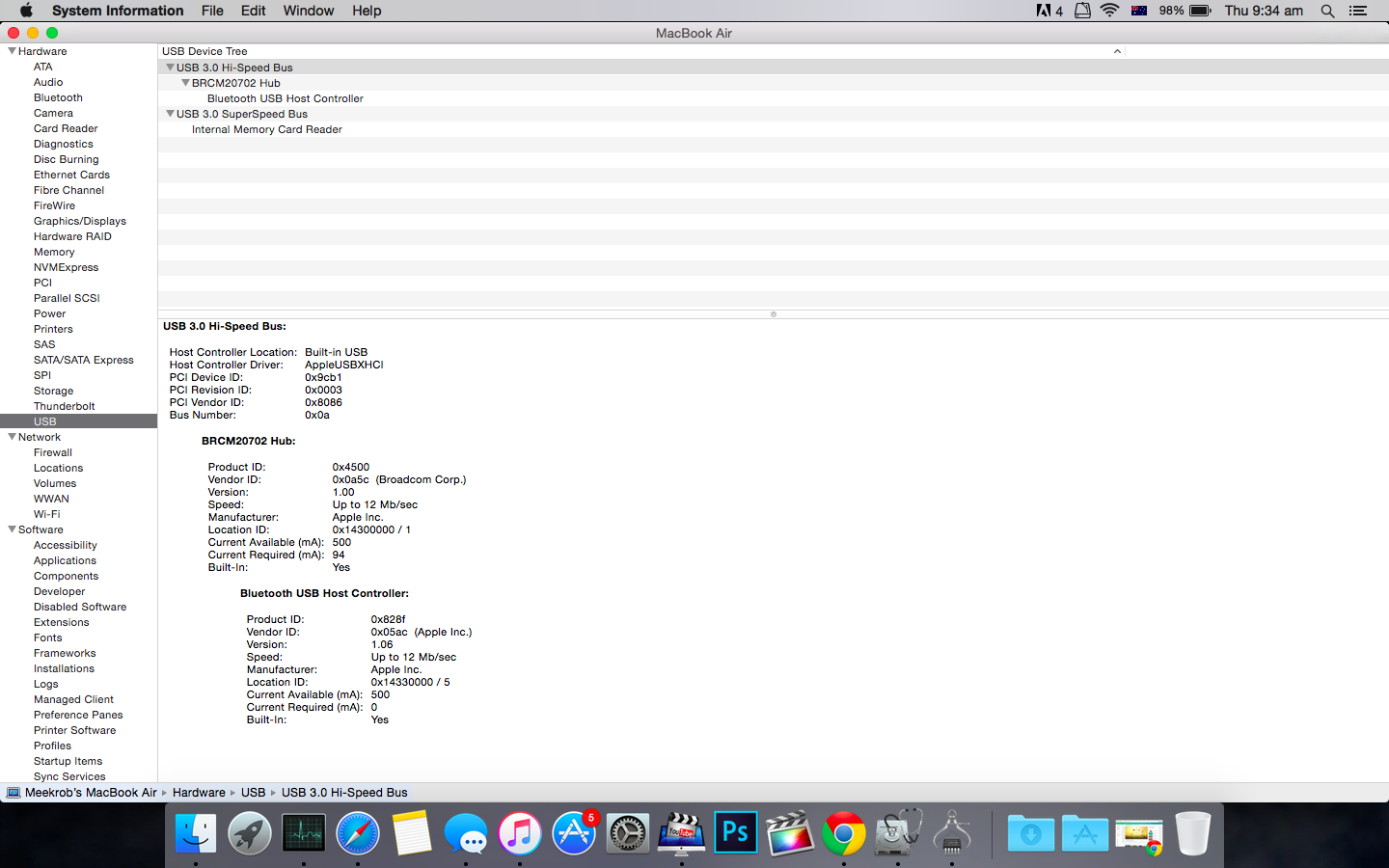This screenshot has height=868, width=1389.
Task: Collapse the Network section in sidebar
Action: [x=13, y=437]
